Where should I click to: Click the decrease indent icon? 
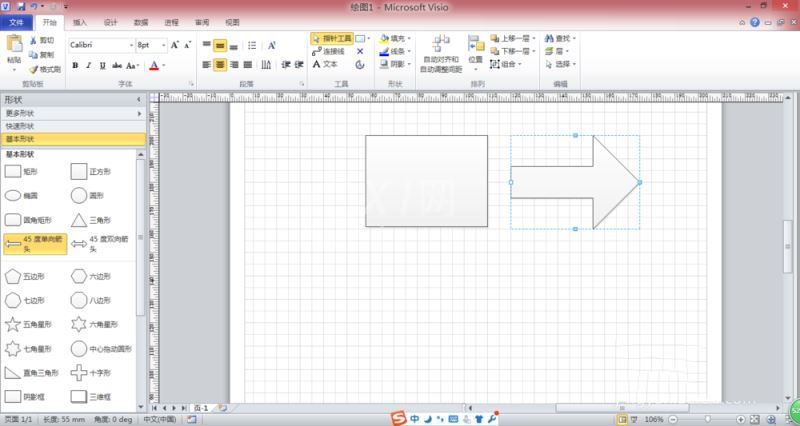pyautogui.click(x=286, y=65)
